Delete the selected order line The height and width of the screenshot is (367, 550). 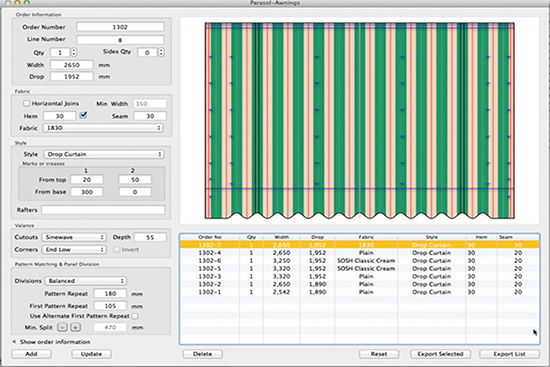click(x=202, y=354)
